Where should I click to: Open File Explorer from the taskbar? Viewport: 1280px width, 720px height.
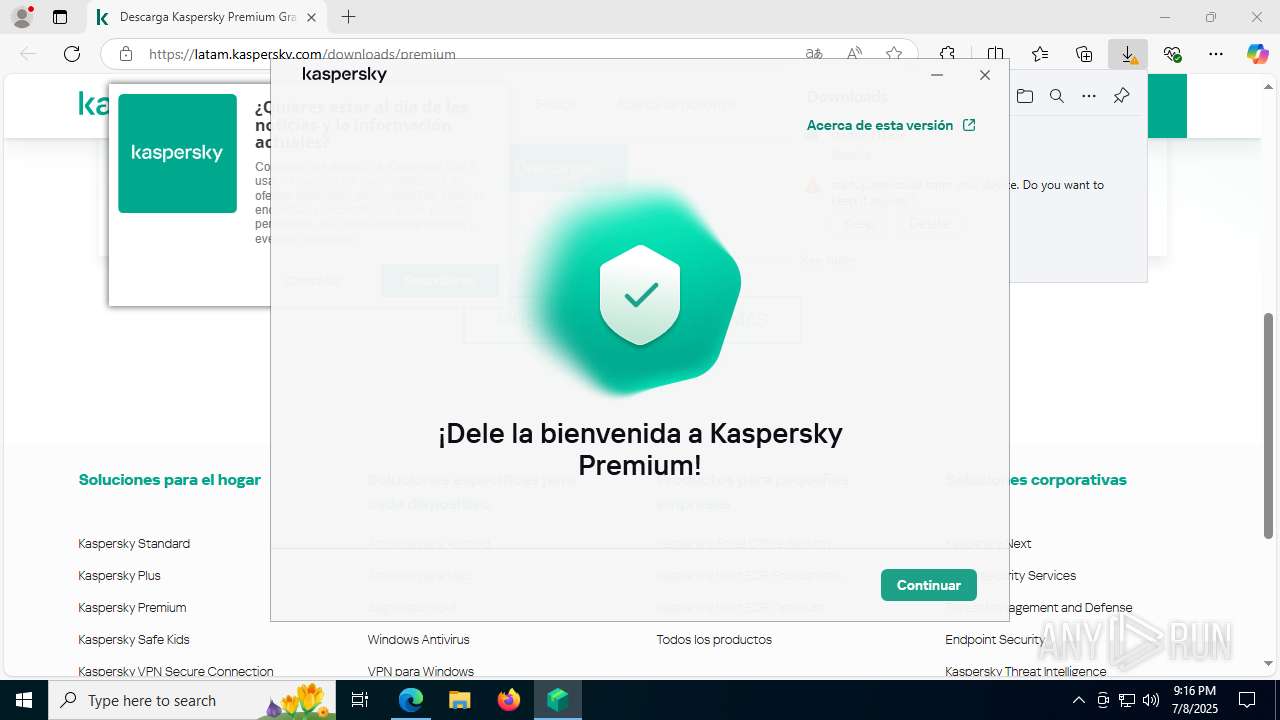pyautogui.click(x=459, y=700)
